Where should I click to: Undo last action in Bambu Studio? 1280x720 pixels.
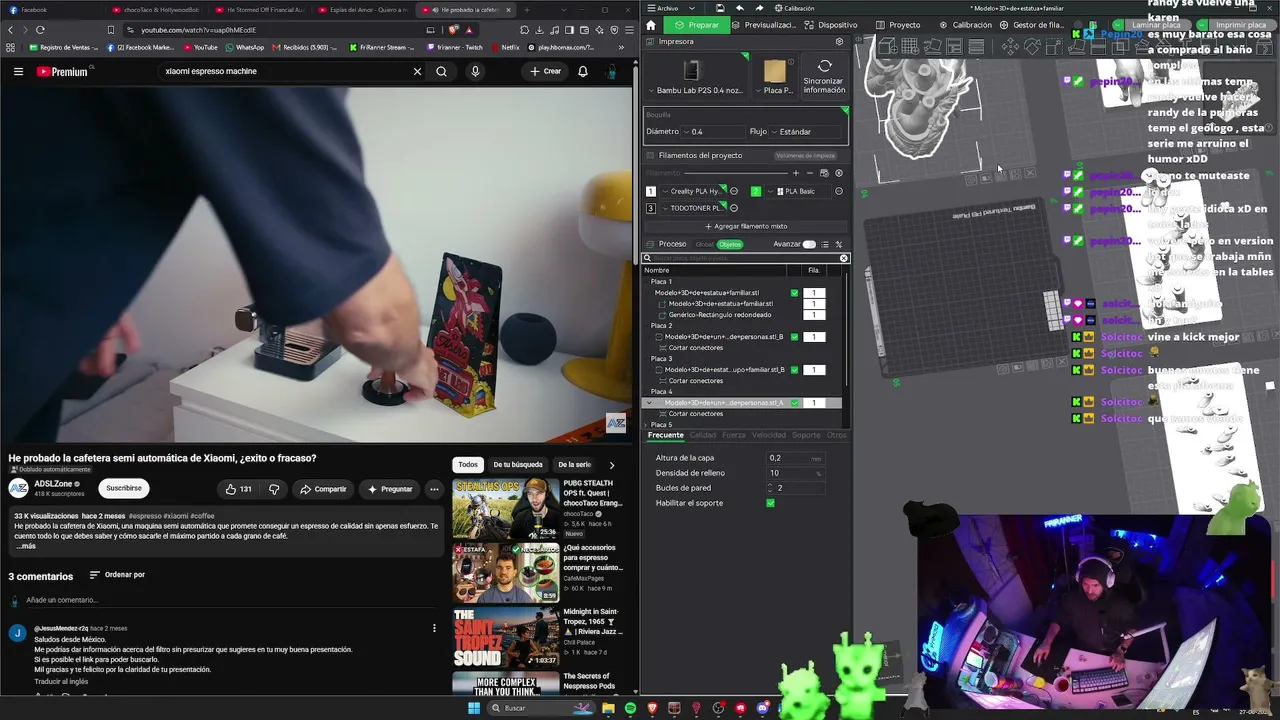739,8
